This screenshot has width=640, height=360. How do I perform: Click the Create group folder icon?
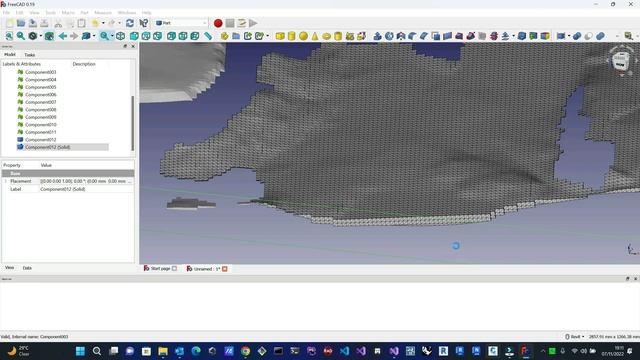pyautogui.click(x=236, y=36)
